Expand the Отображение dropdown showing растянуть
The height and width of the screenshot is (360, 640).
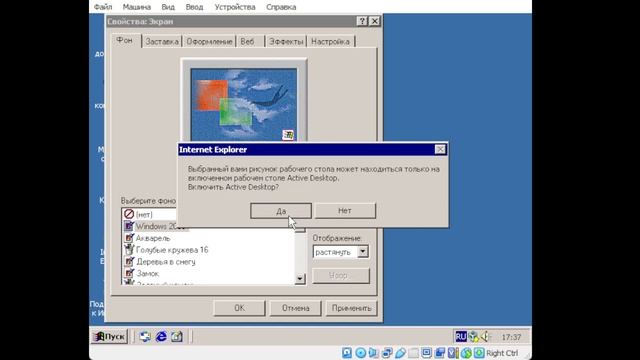[x=362, y=252]
